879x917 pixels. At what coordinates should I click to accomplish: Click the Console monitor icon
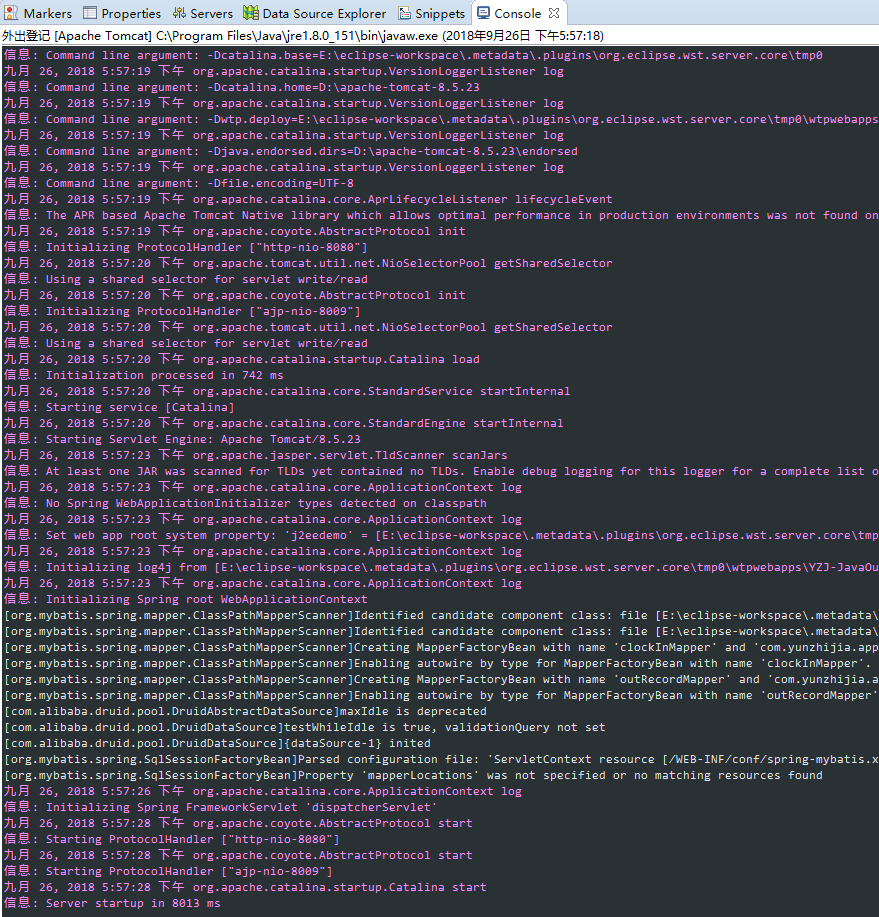pos(484,14)
